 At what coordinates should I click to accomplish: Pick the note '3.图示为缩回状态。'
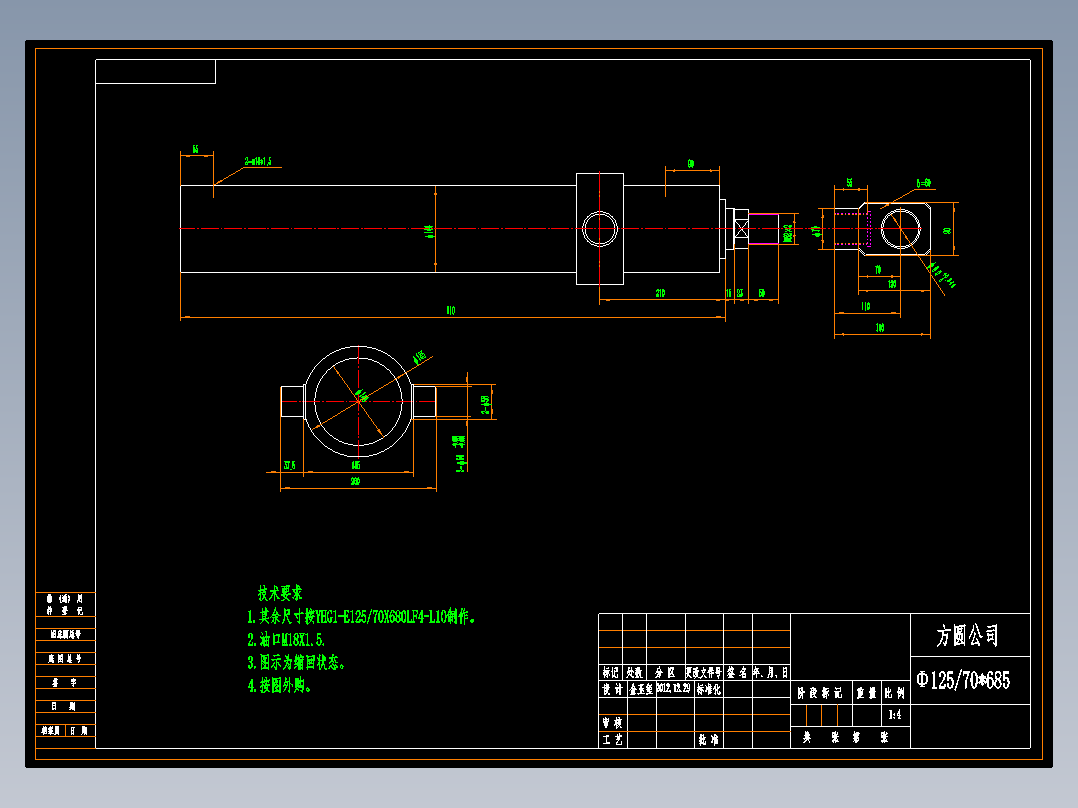pyautogui.click(x=296, y=662)
